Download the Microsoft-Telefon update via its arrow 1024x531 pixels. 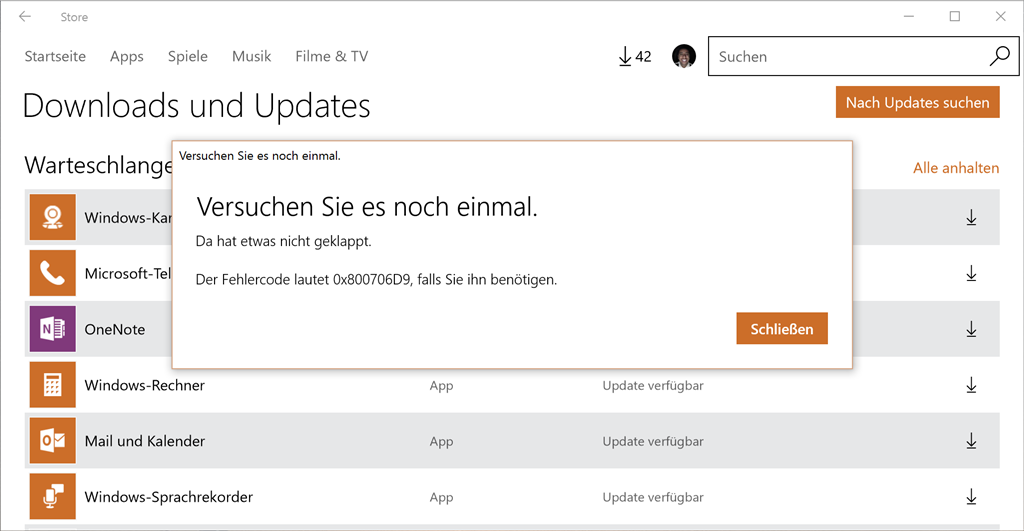[971, 274]
